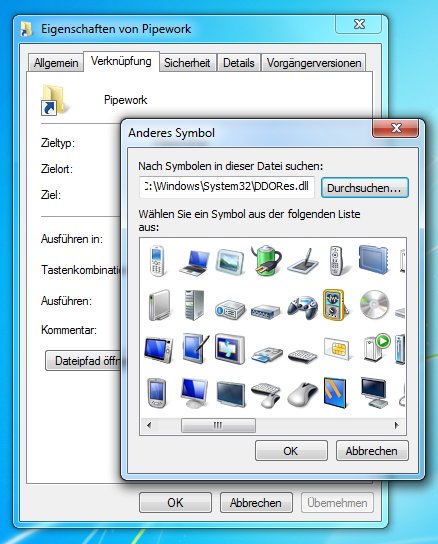Click the icon file path field
Viewport: 438px width, 544px height.
pos(227,187)
